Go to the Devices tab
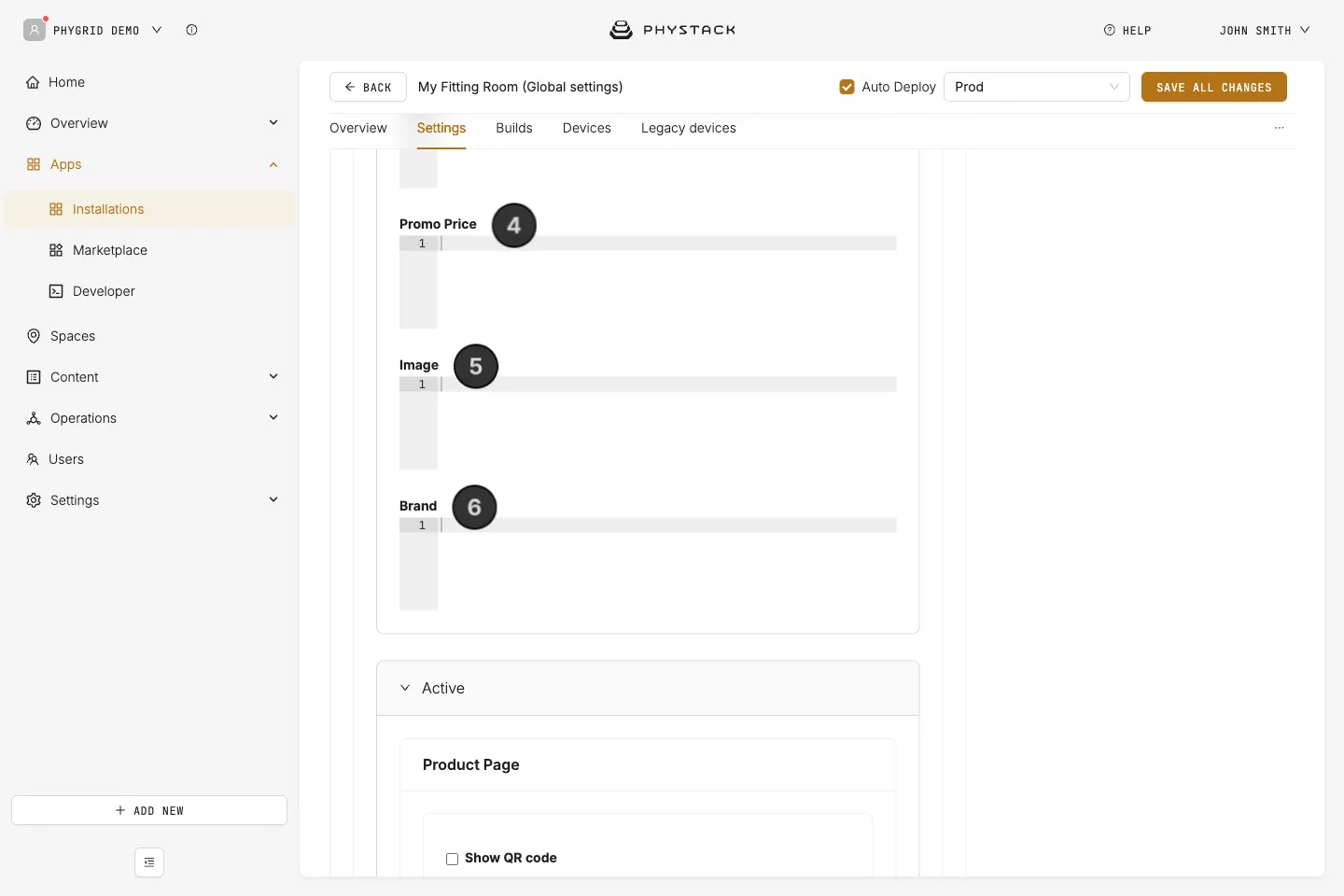Viewport: 1344px width, 896px height. click(x=587, y=128)
